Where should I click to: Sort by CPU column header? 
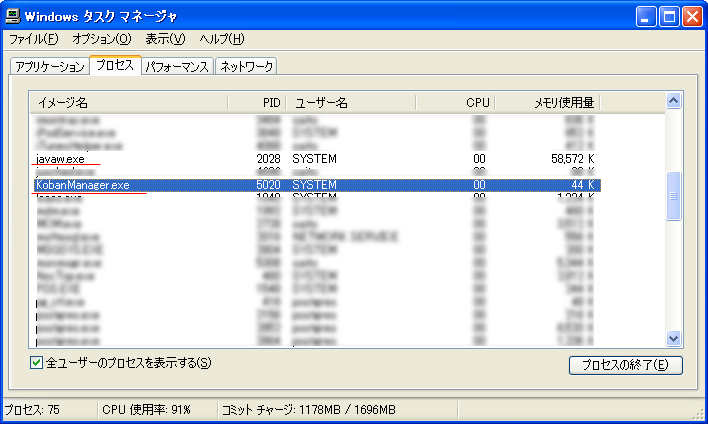[455, 103]
